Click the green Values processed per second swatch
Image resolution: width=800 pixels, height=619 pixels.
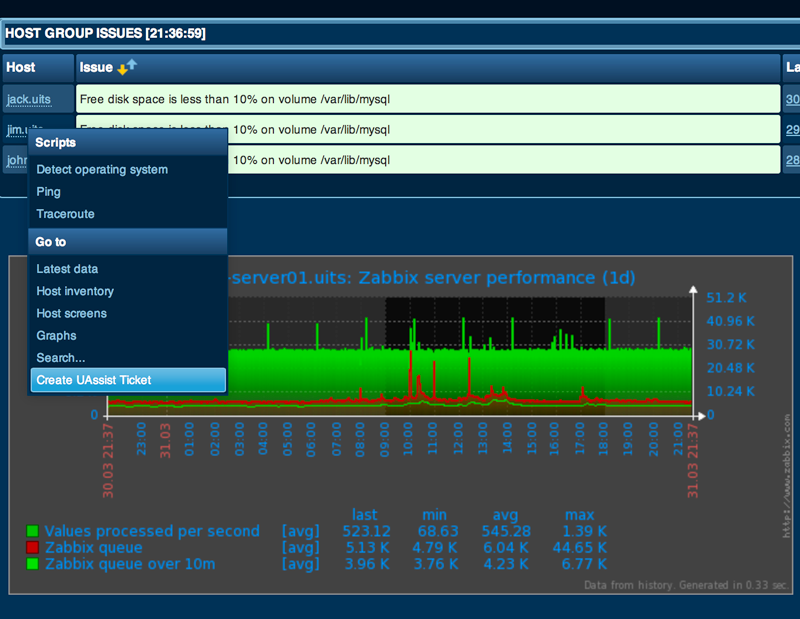coord(33,531)
